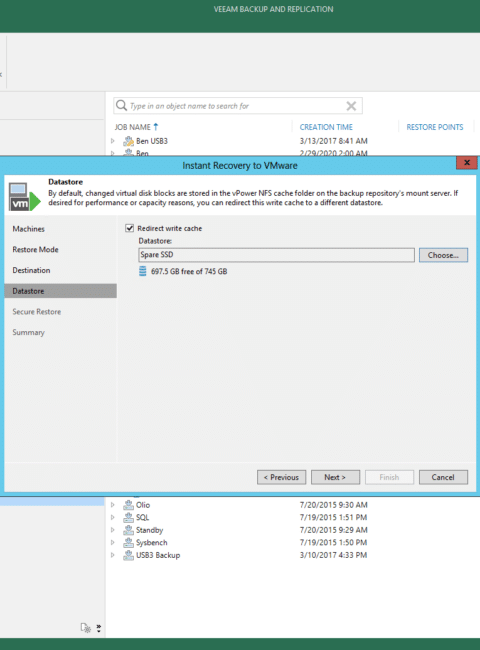Click the VMware instant recovery header icon
This screenshot has width=480, height=650.
click(25, 196)
